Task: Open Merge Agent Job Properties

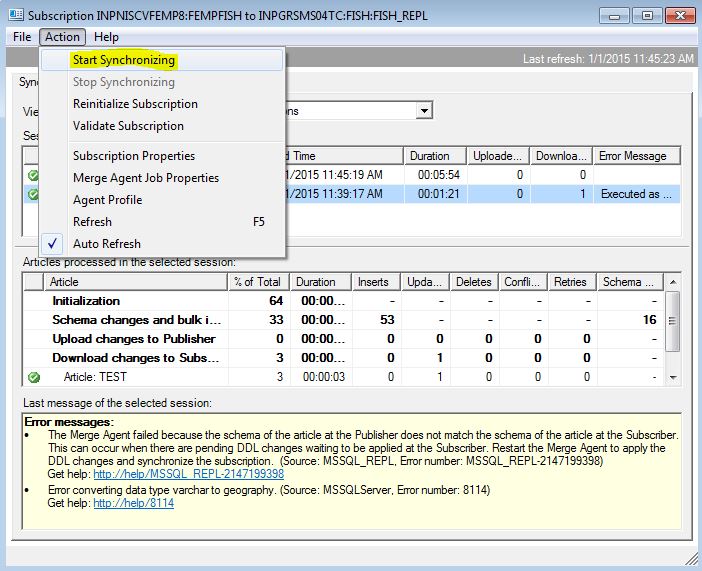Action: pos(162,178)
